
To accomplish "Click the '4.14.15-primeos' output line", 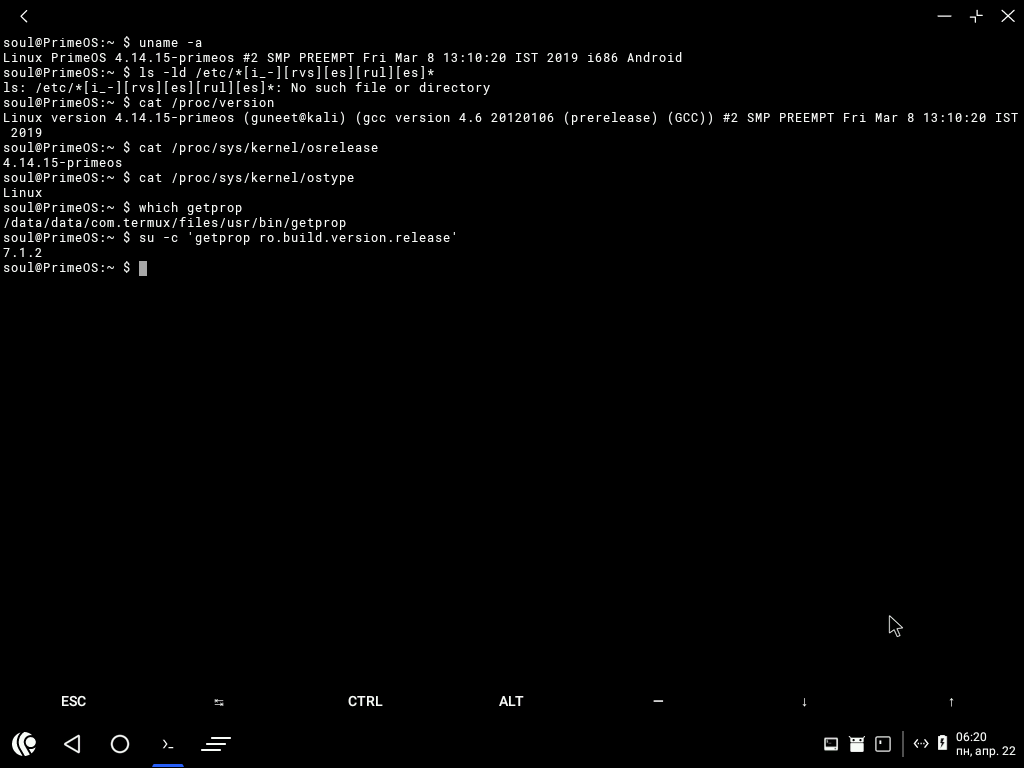I will [x=63, y=163].
